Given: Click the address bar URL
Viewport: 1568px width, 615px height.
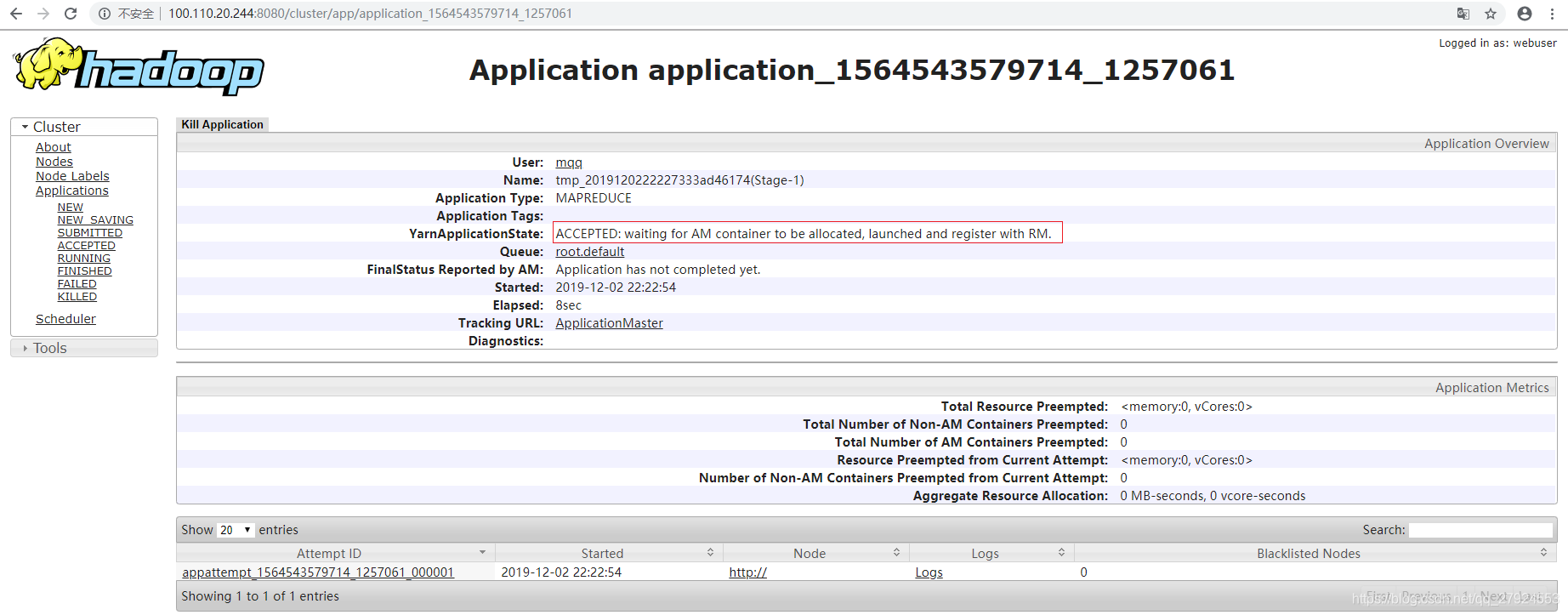Looking at the screenshot, I should [370, 14].
